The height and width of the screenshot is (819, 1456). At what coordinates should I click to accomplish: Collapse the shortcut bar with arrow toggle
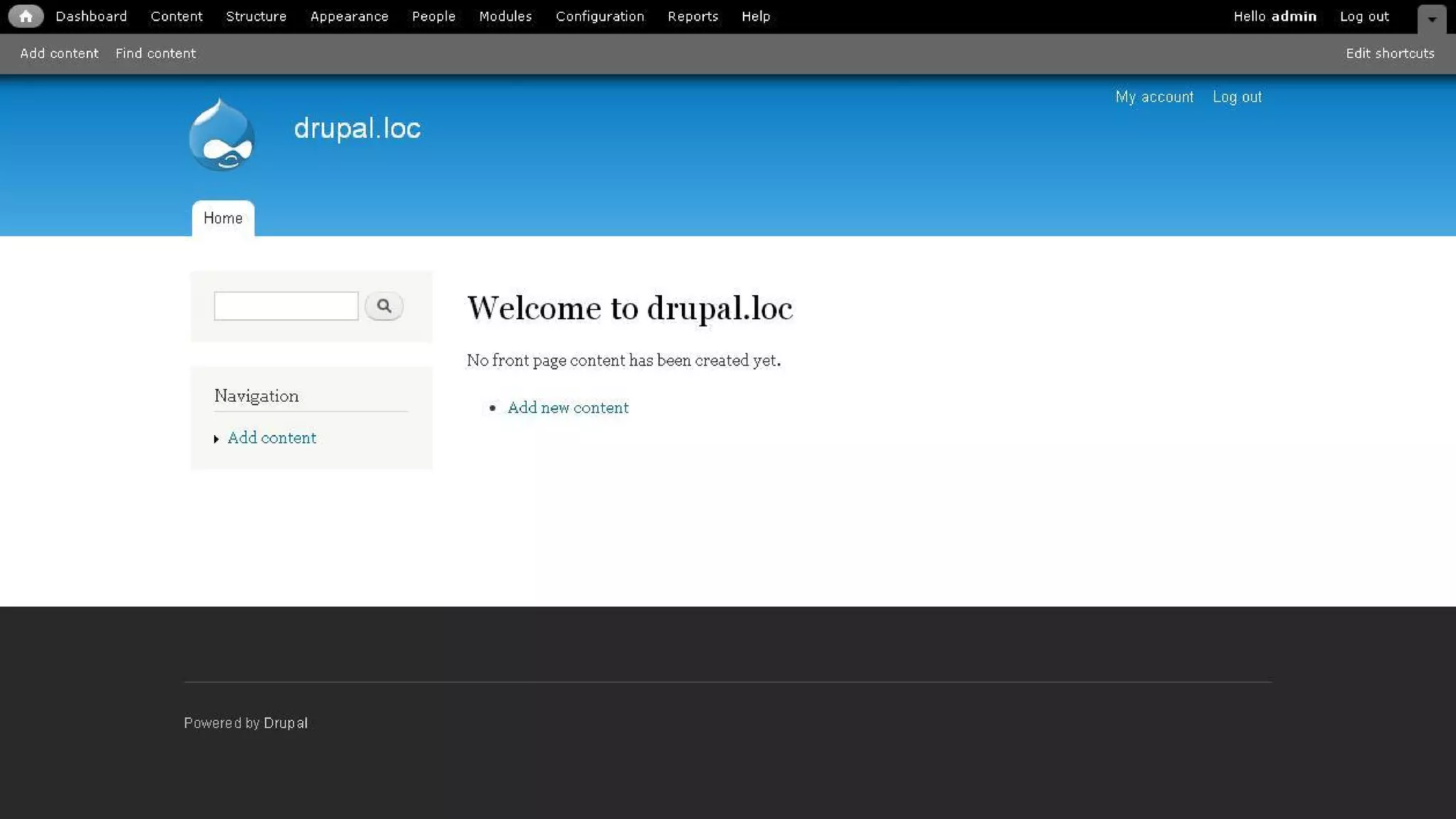pyautogui.click(x=1432, y=19)
